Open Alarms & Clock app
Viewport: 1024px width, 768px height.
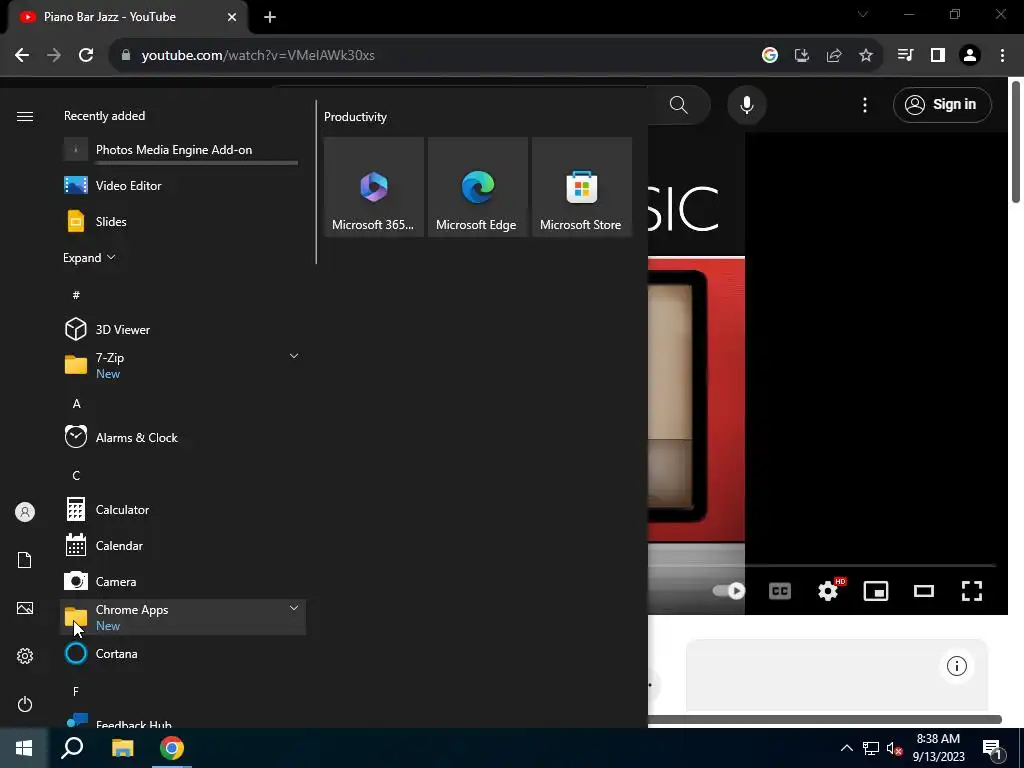(x=183, y=438)
